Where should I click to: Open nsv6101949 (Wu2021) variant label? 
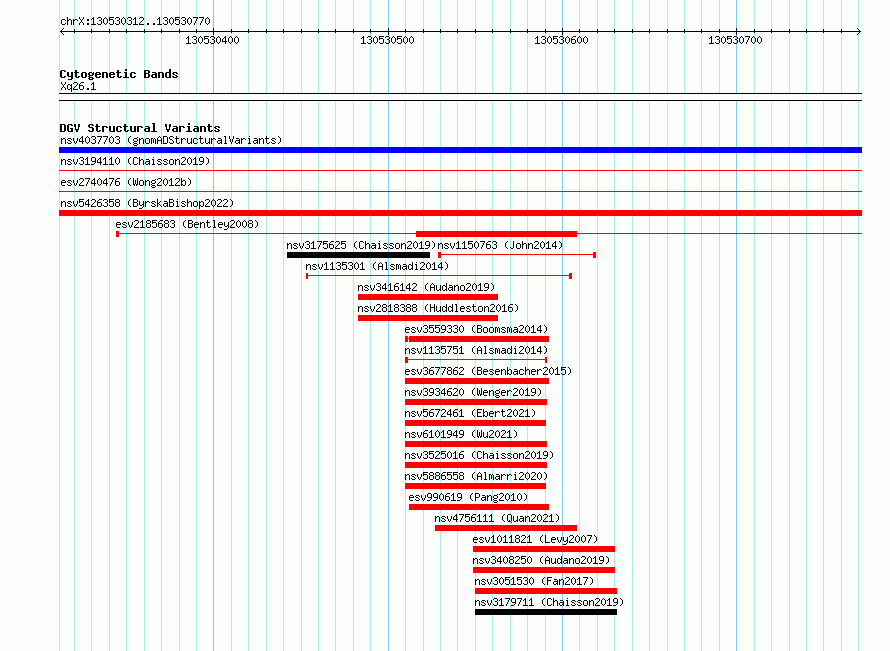pyautogui.click(x=461, y=434)
